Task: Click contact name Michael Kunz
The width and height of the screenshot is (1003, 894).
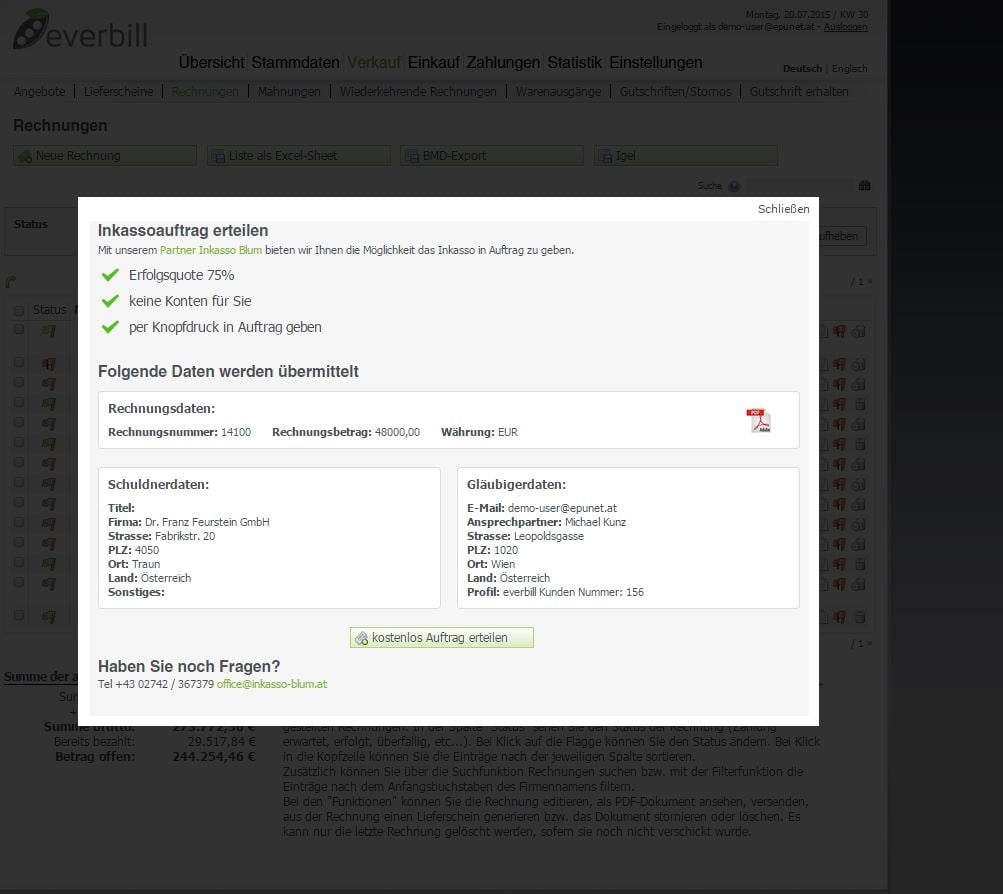Action: [596, 522]
